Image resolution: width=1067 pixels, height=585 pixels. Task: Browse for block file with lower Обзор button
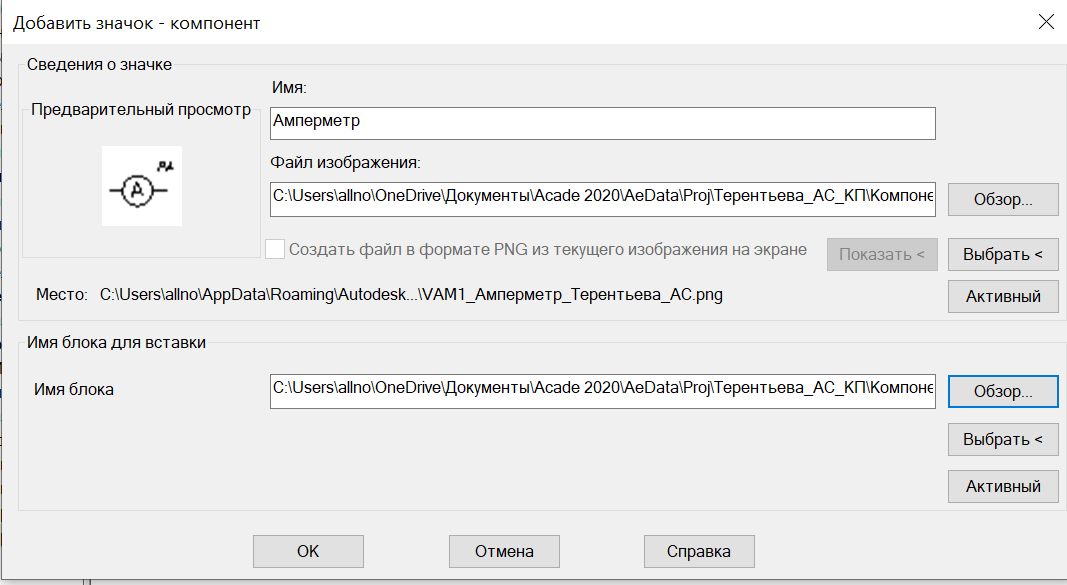coord(1003,391)
